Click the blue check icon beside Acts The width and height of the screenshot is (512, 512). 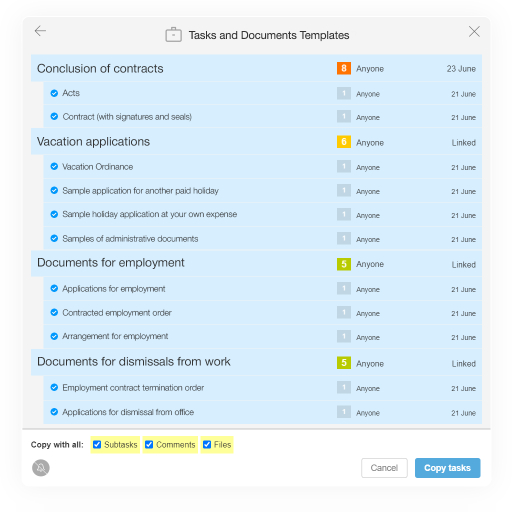coord(54,93)
